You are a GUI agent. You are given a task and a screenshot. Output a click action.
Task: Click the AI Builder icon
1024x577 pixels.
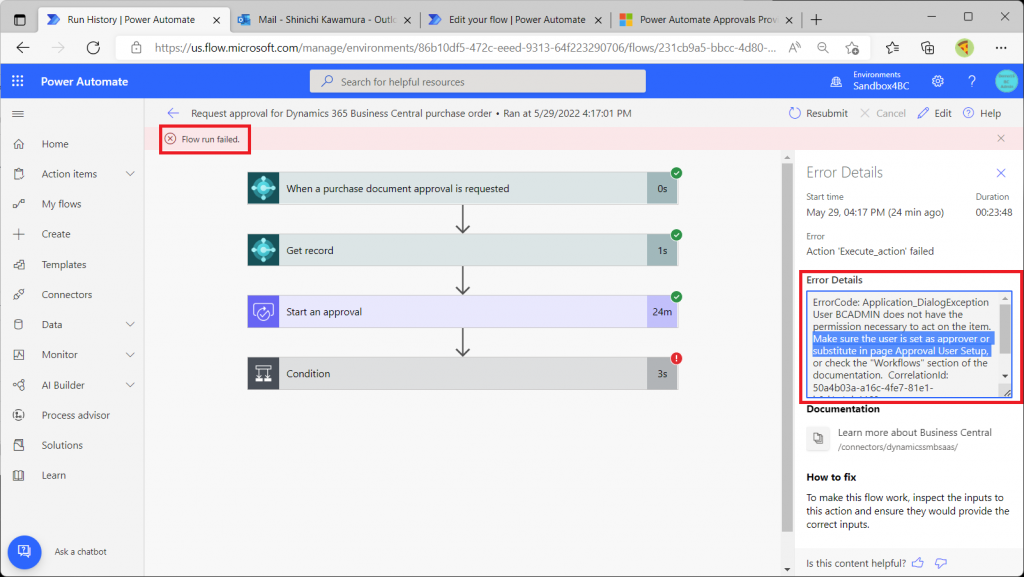pos(19,385)
